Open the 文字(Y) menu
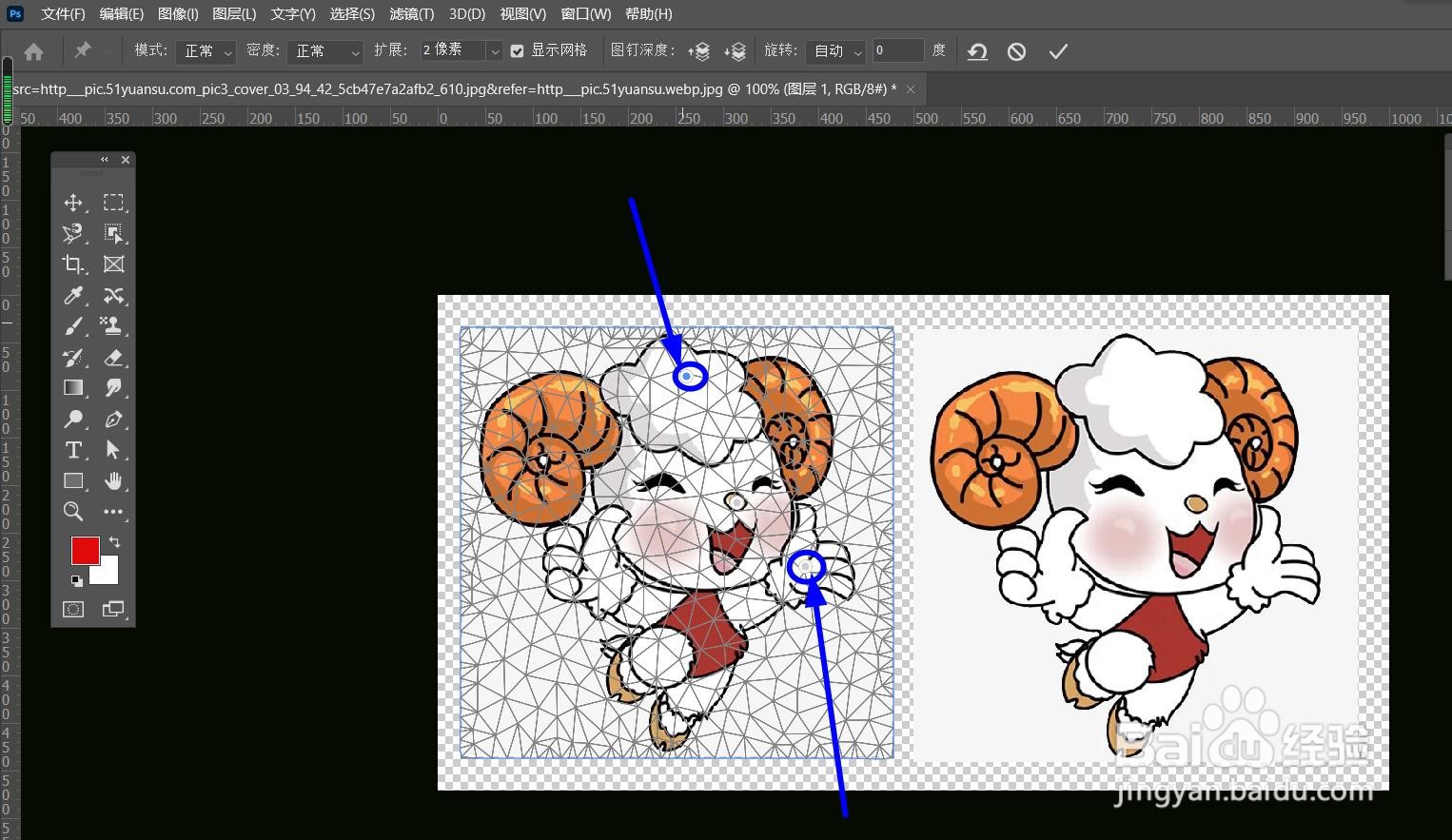 (293, 13)
